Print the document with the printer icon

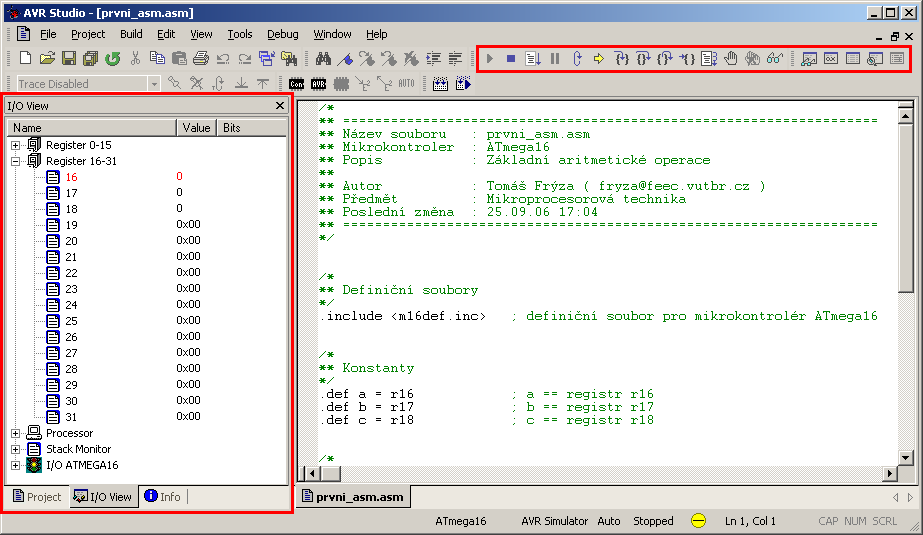click(201, 58)
